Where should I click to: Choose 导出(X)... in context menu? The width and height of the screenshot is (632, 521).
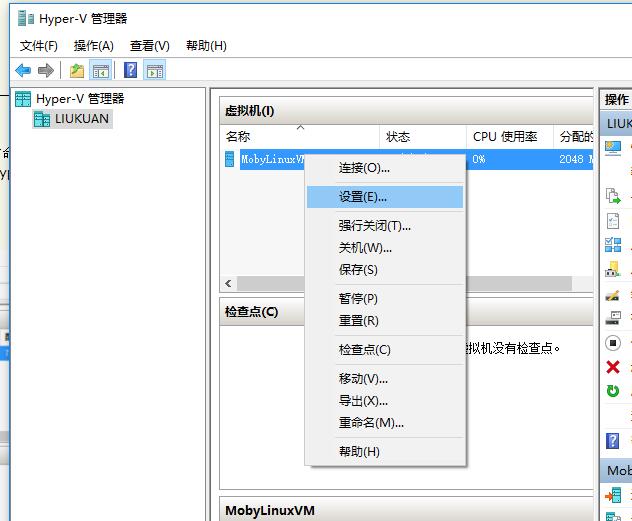coord(385,401)
